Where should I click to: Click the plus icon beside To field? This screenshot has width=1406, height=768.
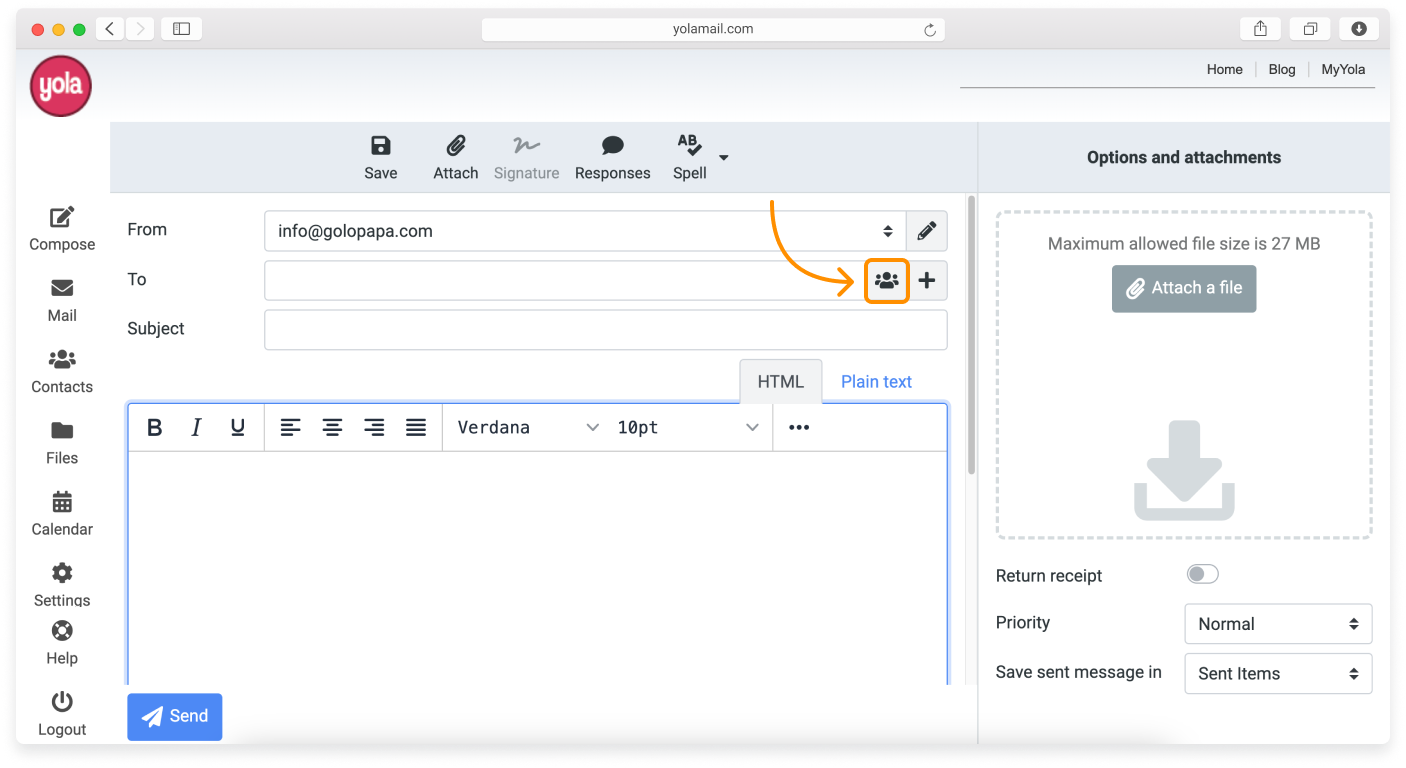[927, 281]
